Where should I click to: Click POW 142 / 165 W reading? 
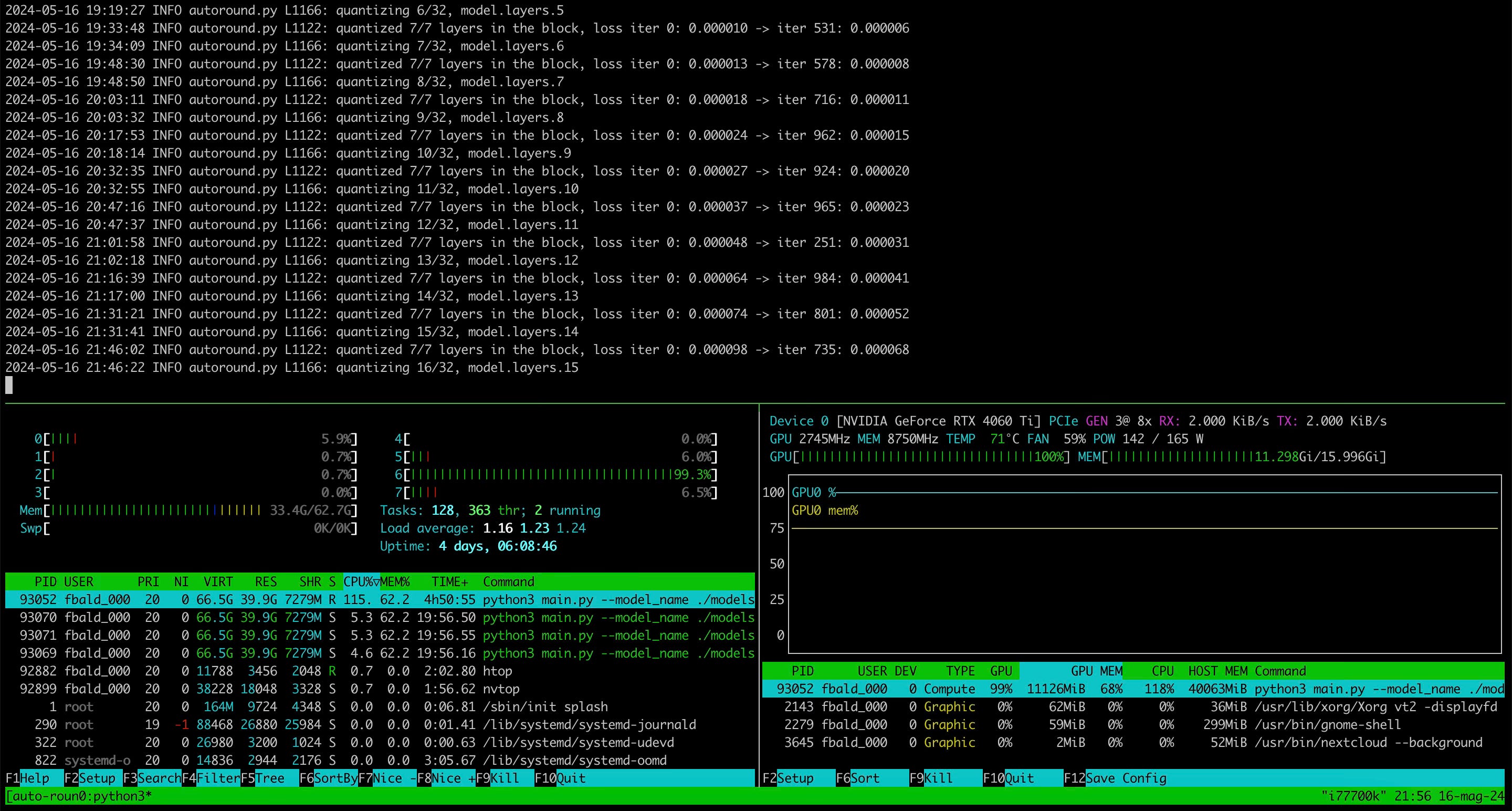(1148, 439)
